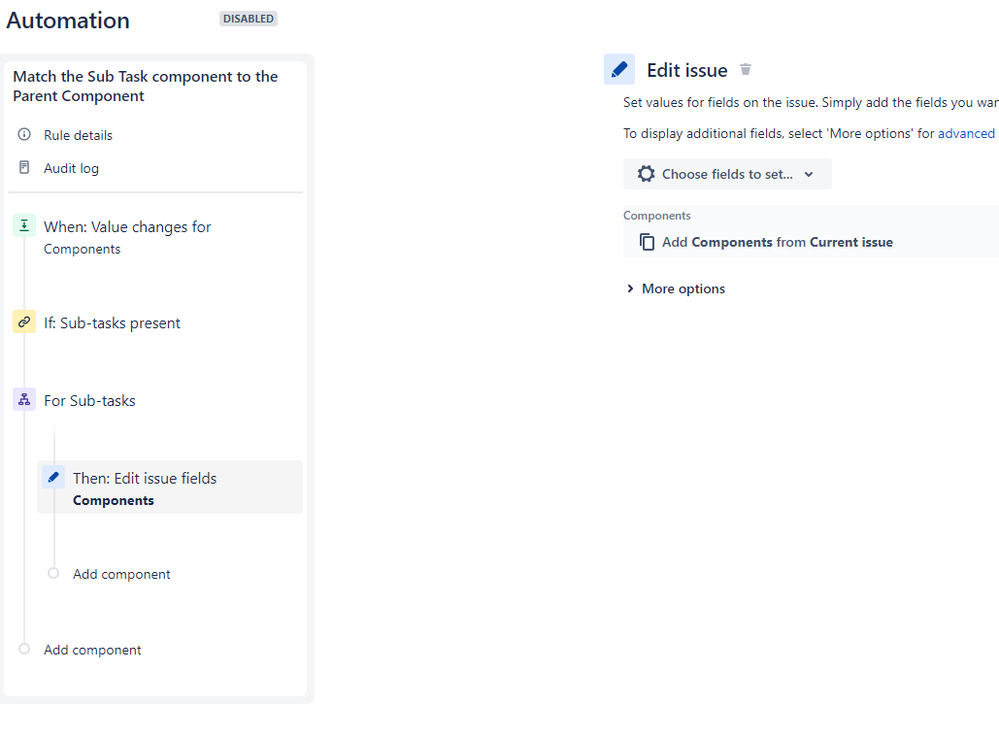Click Add component inside the Sub-tasks branch
999x742 pixels.
tap(121, 573)
